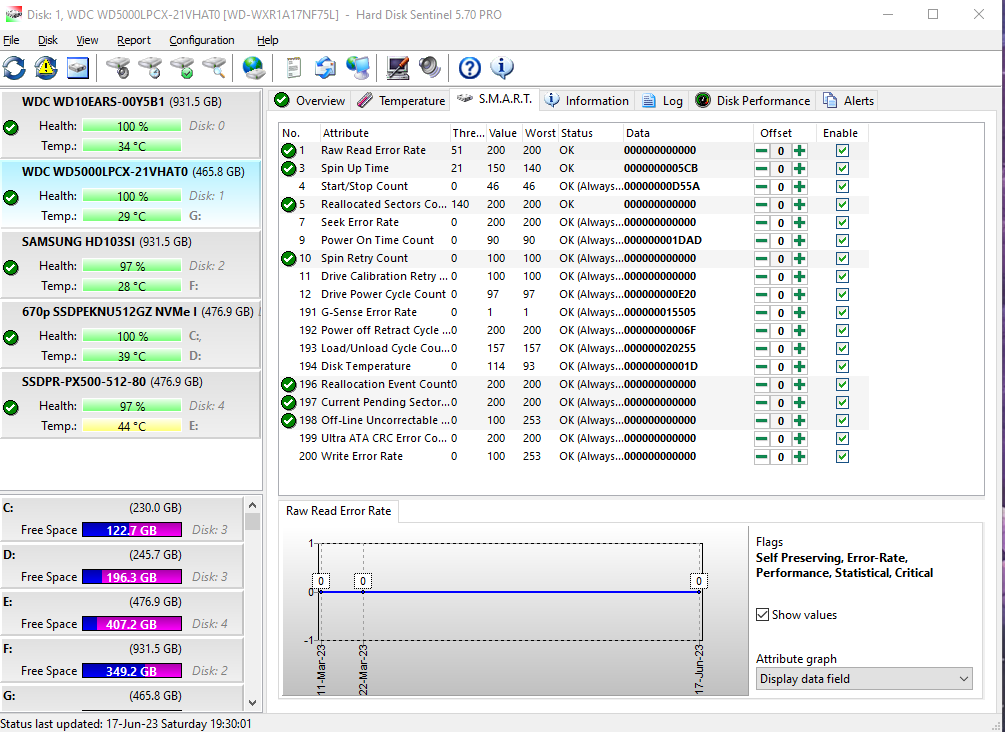Increase offset for Write Error Rate
Viewport: 1005px width, 732px height.
(799, 457)
